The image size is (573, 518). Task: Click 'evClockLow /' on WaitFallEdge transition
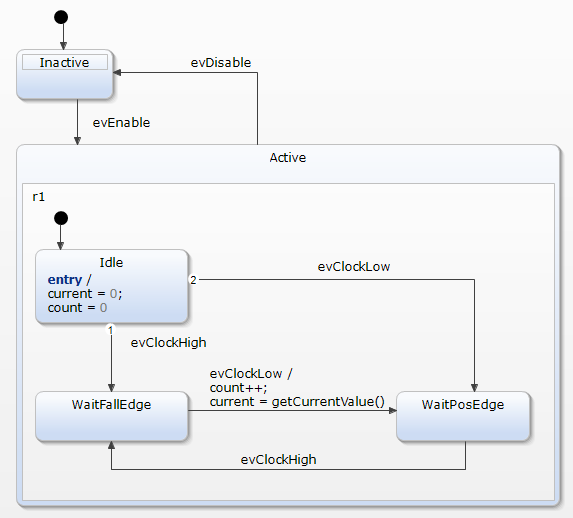[251, 374]
